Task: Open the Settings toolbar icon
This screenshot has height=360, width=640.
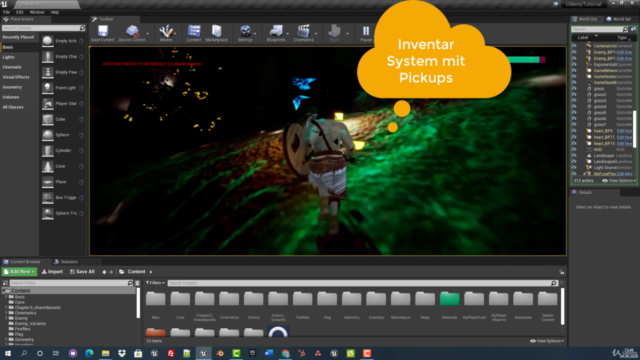Action: point(245,31)
